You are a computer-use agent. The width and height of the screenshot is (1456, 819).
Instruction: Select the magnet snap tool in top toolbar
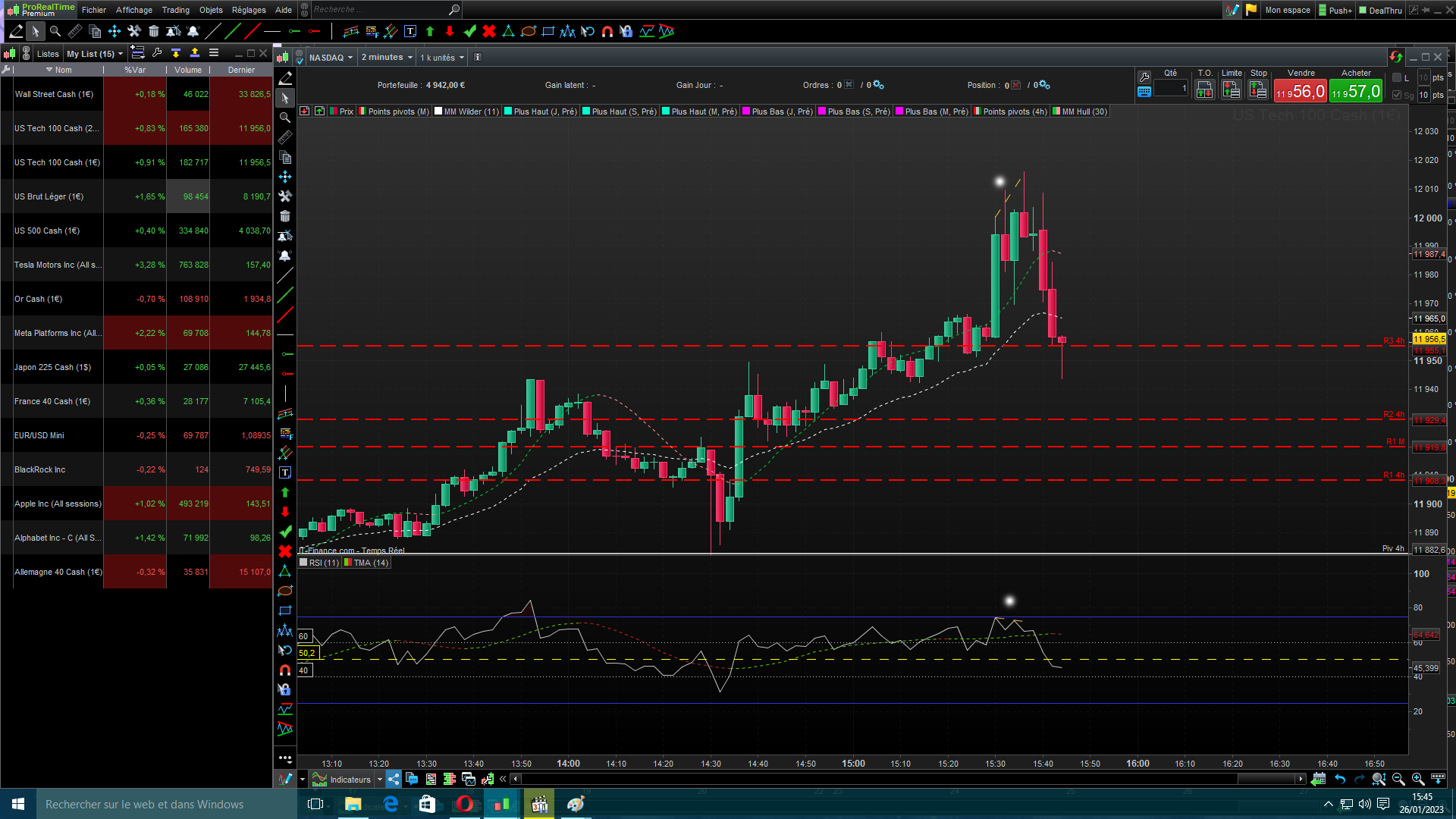607,31
